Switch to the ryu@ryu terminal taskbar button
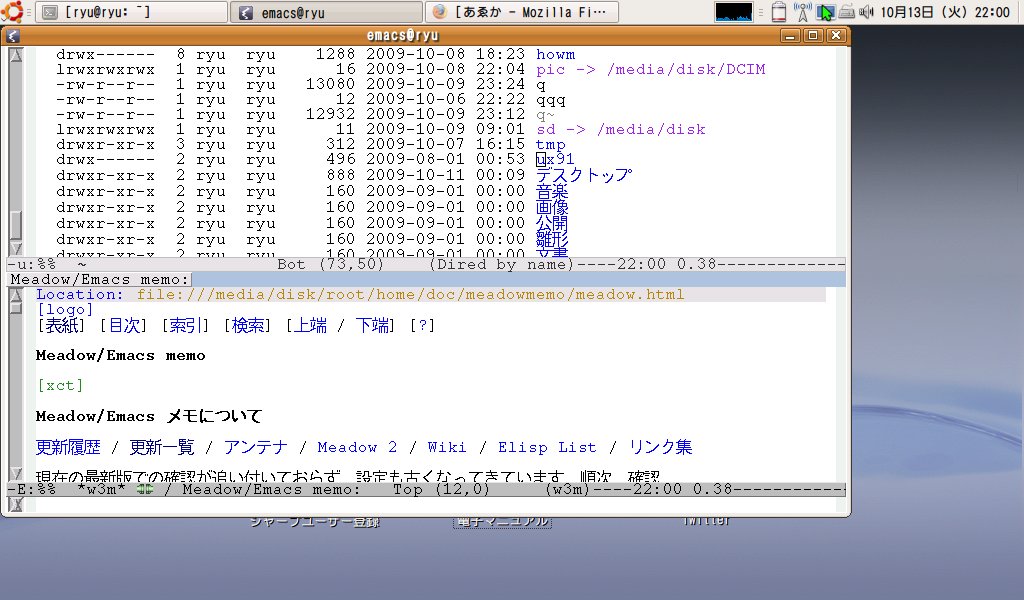 (131, 12)
